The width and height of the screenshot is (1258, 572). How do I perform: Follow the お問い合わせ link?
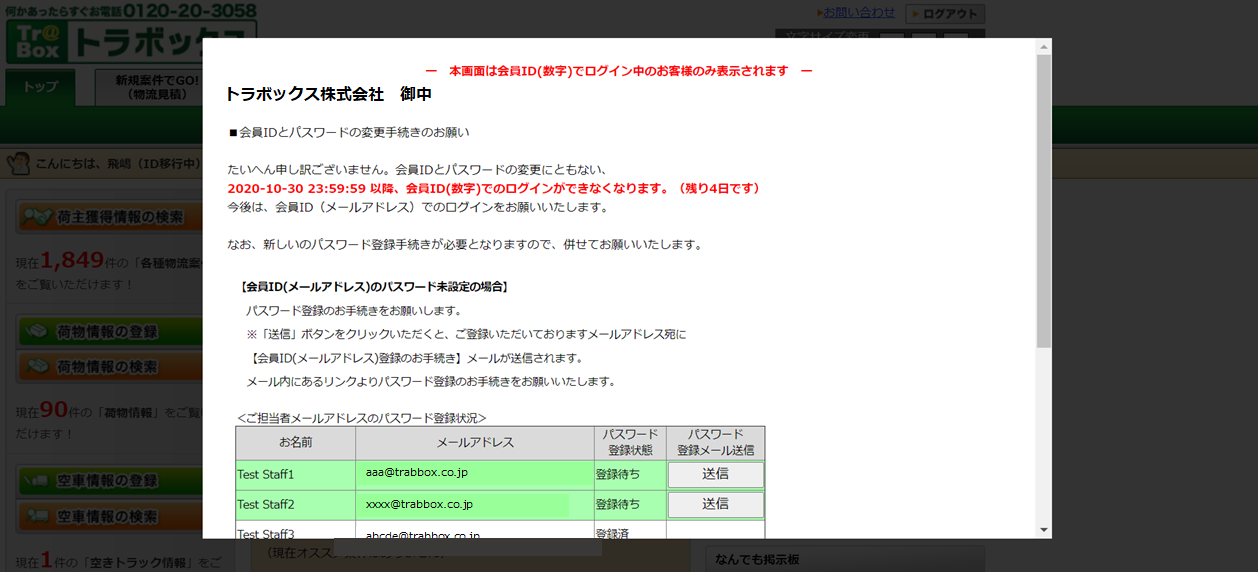click(859, 13)
